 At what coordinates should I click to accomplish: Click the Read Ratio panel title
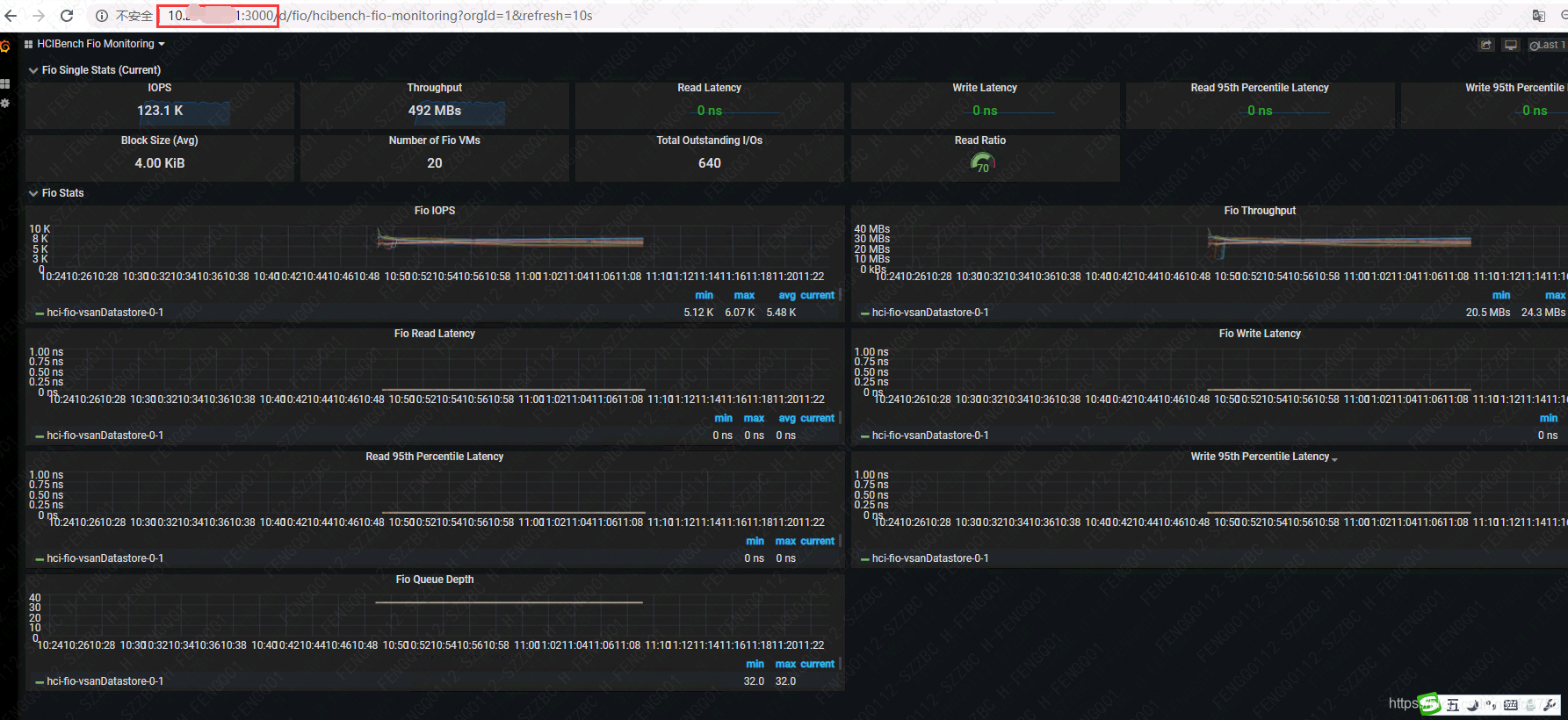(980, 140)
